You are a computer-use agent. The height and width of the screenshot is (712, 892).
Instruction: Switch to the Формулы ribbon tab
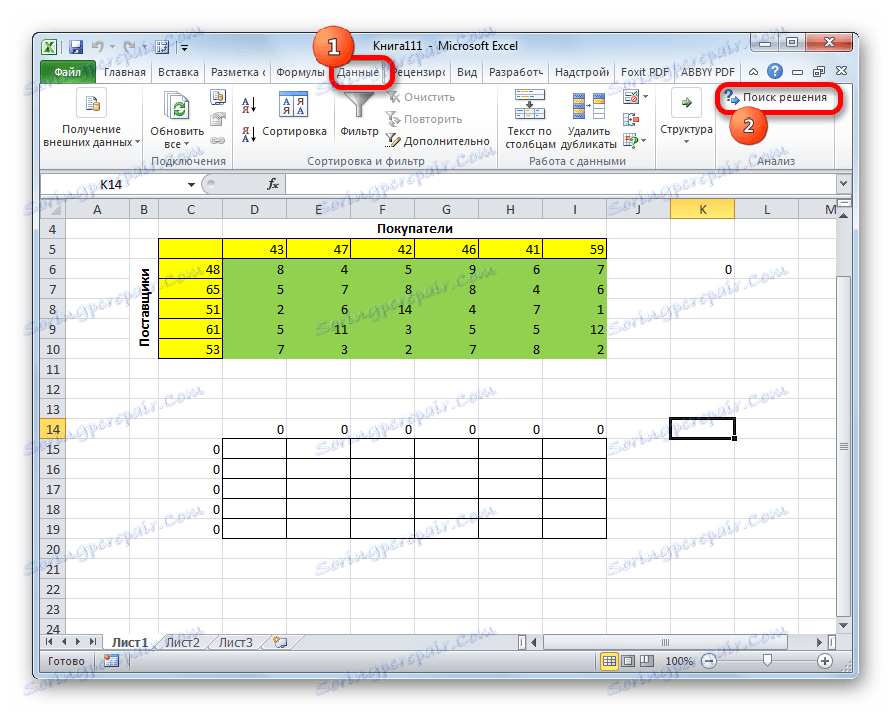(302, 72)
